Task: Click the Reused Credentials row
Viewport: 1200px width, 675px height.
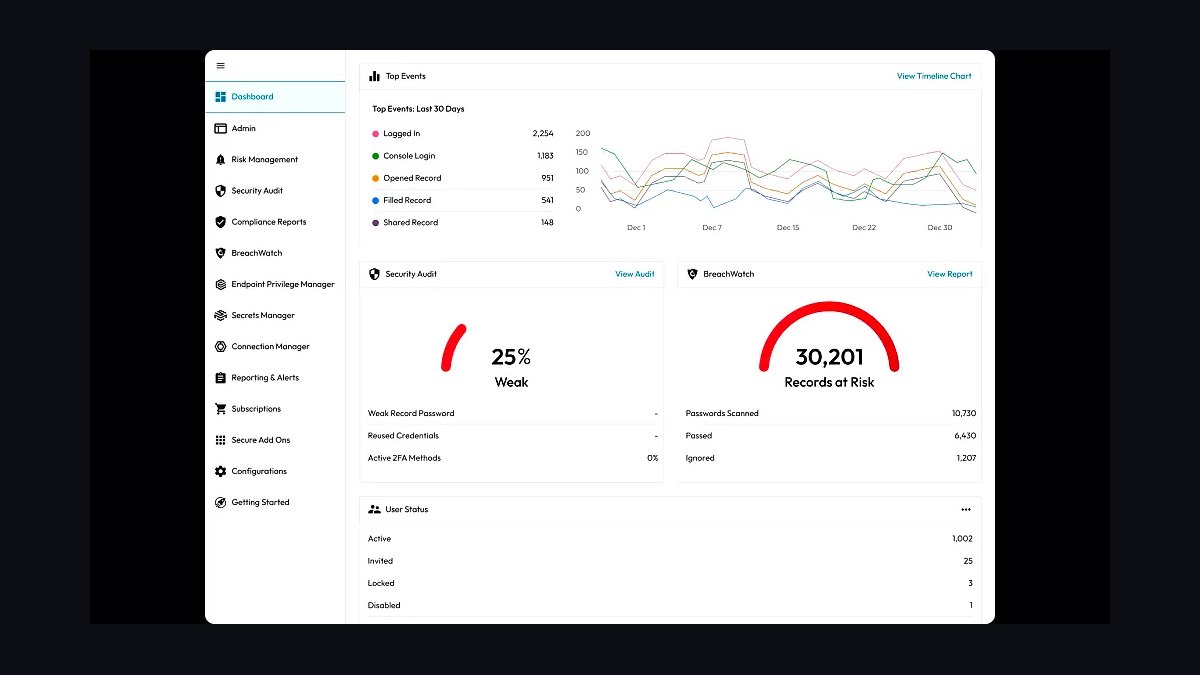Action: click(513, 436)
